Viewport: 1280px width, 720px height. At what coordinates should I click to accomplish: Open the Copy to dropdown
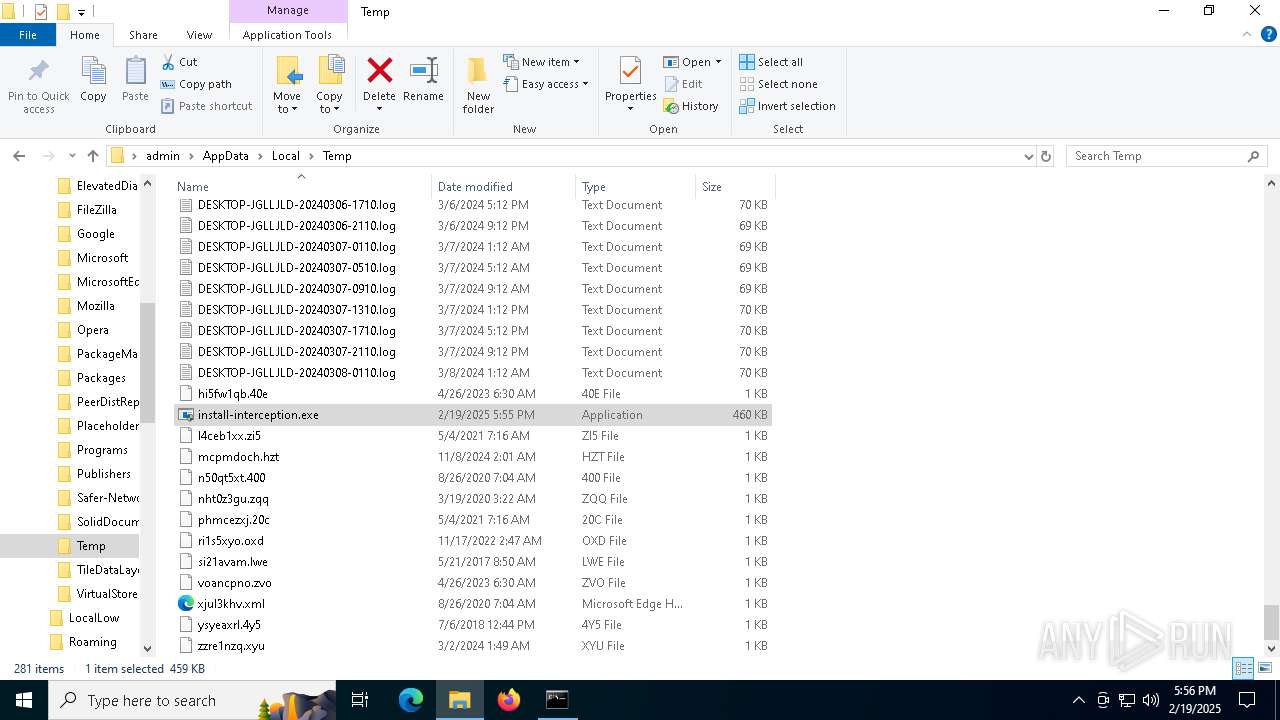[x=329, y=86]
